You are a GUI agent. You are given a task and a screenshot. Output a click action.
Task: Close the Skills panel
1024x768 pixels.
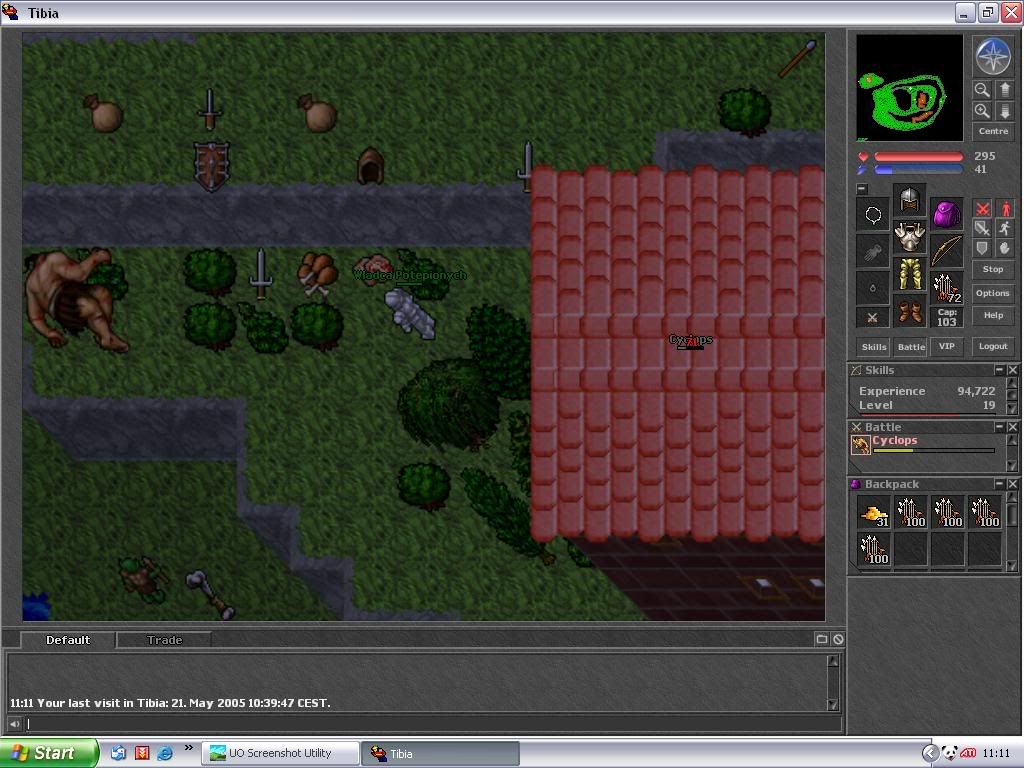1012,370
